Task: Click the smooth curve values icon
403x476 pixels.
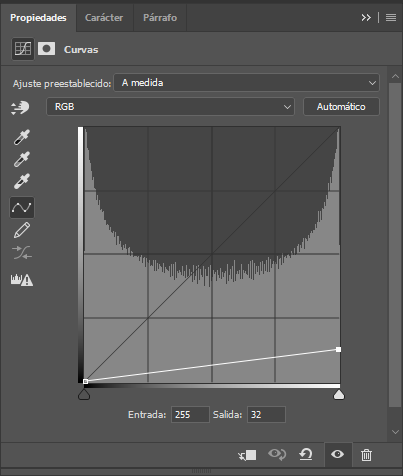Action: (22, 253)
